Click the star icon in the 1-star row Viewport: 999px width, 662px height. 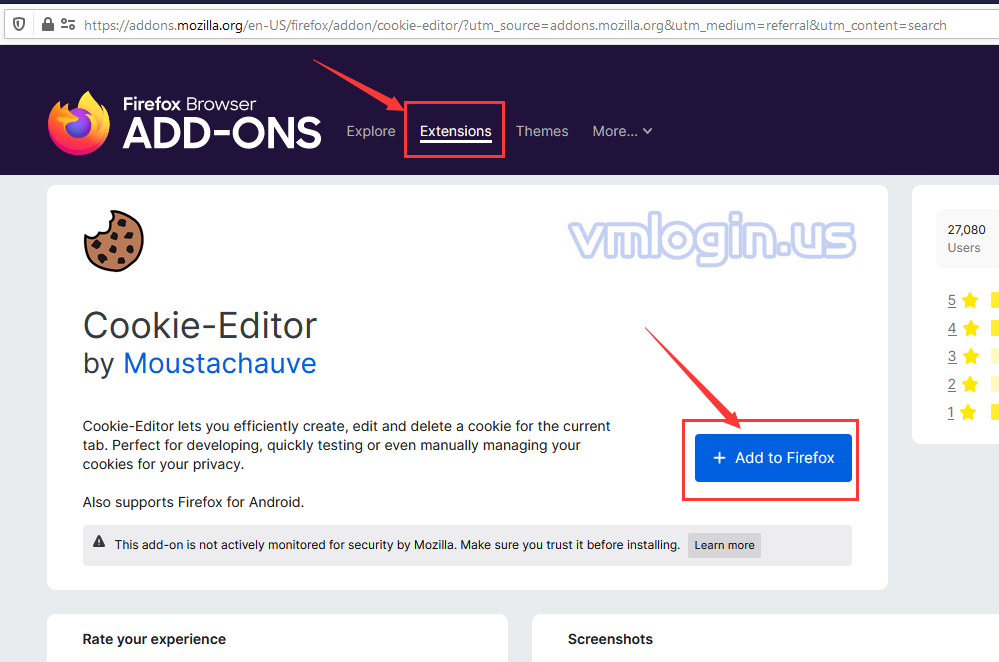pos(969,412)
